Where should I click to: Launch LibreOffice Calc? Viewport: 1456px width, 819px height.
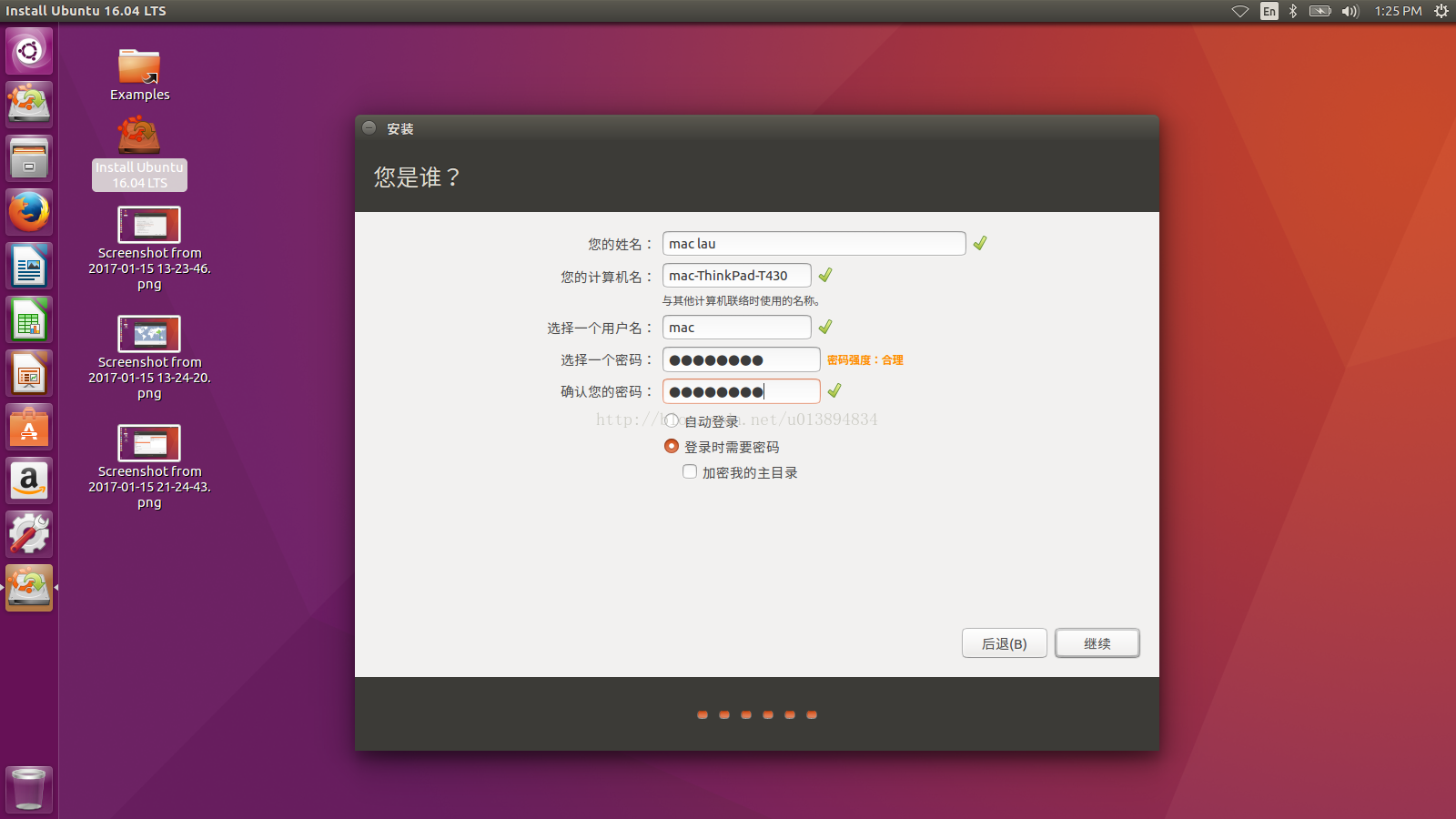[x=29, y=319]
